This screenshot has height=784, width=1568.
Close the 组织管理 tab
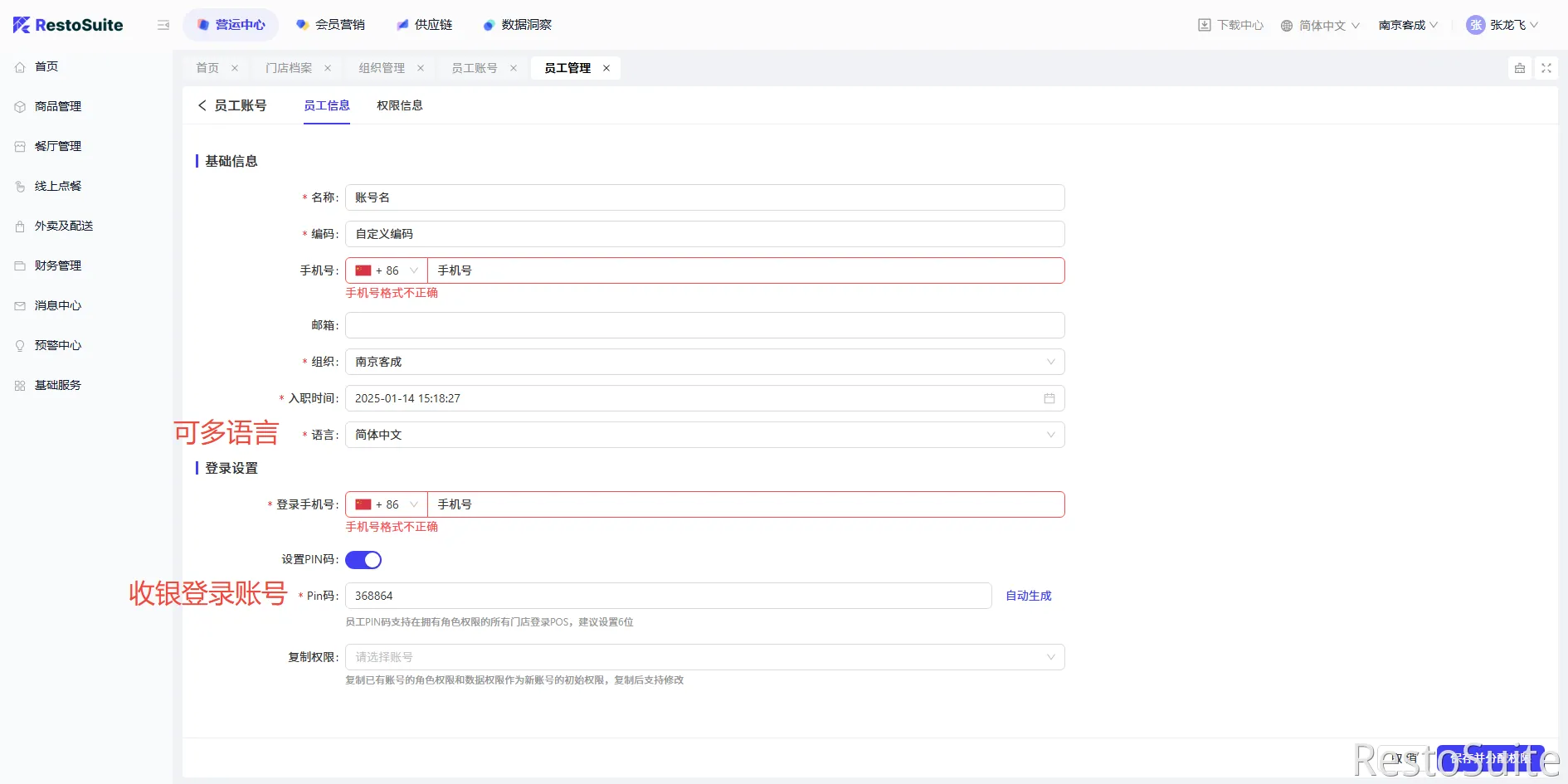click(421, 68)
